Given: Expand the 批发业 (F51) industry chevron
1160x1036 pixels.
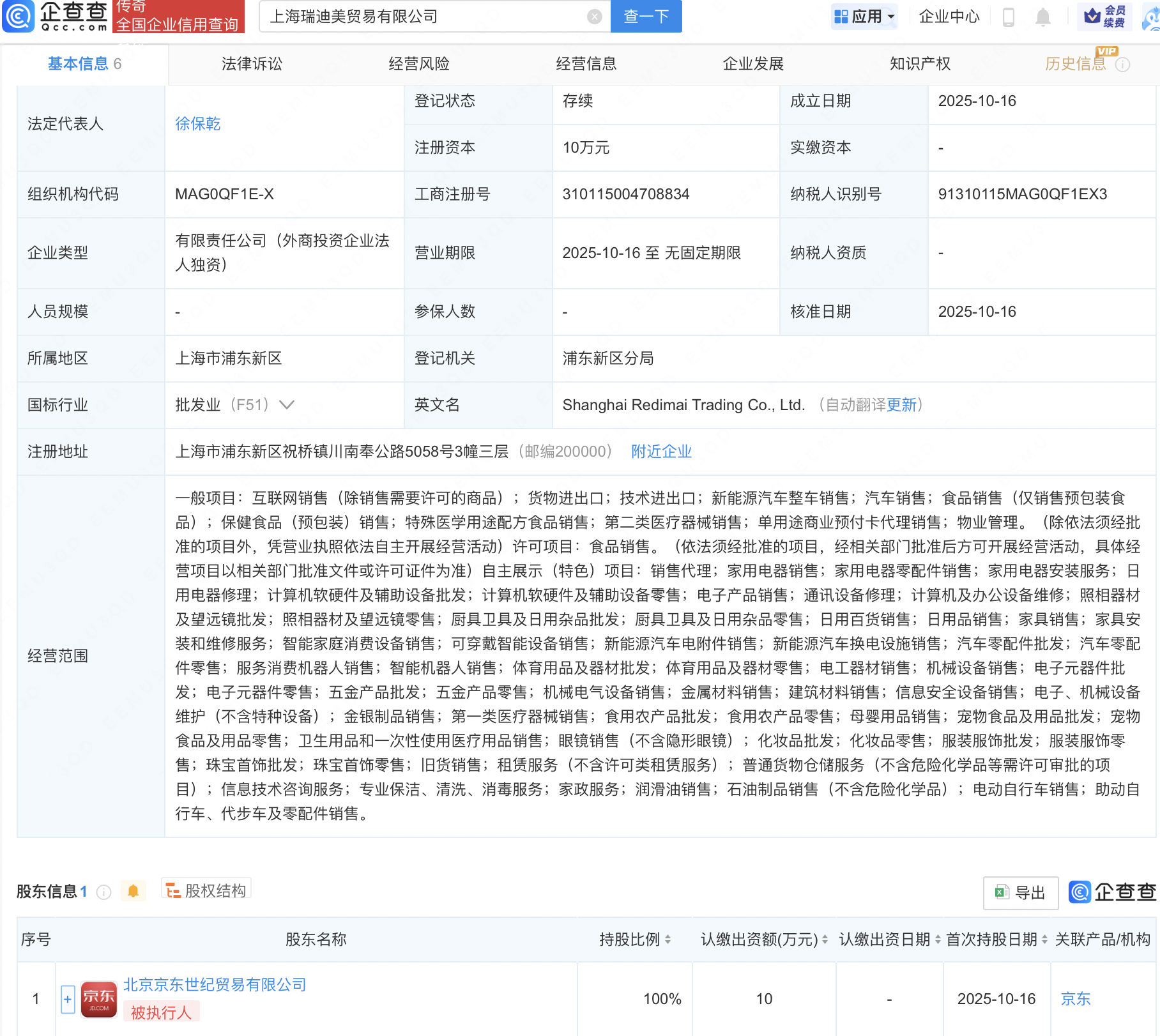Looking at the screenshot, I should pos(287,405).
